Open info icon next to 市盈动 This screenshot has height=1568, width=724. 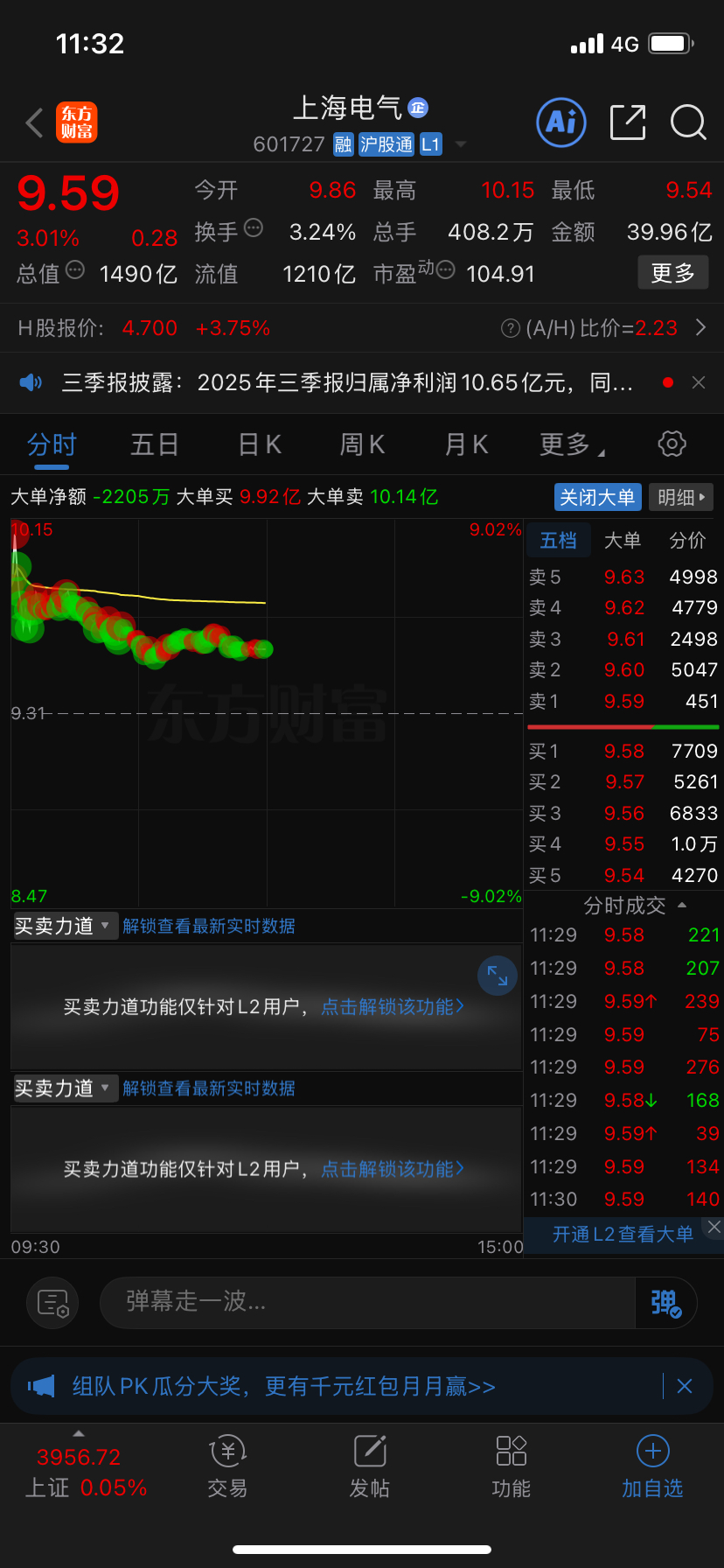[x=445, y=269]
